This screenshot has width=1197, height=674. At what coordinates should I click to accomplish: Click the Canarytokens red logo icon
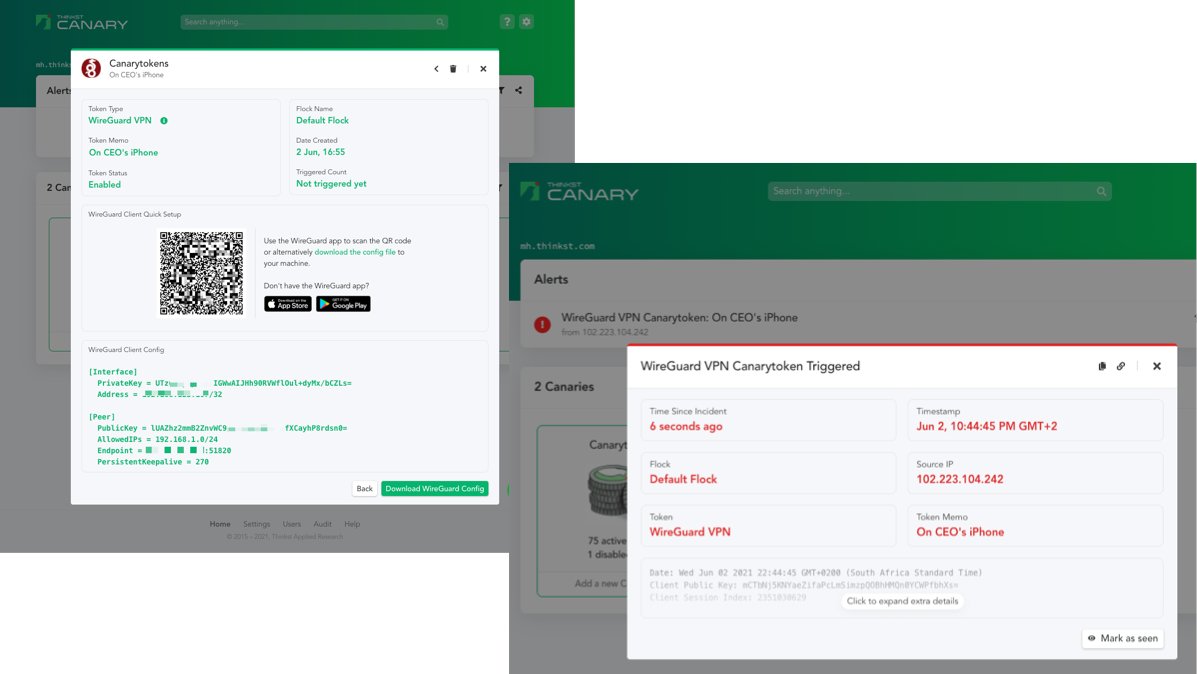tap(91, 69)
